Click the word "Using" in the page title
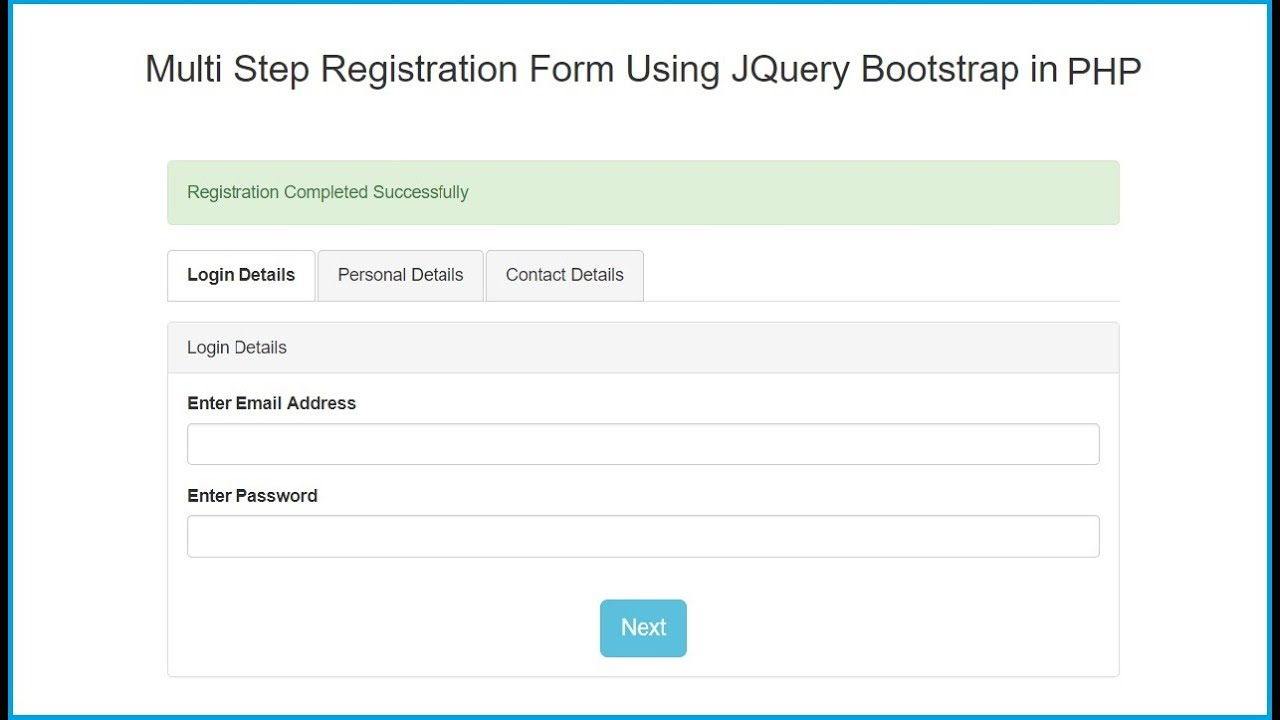 pos(673,70)
